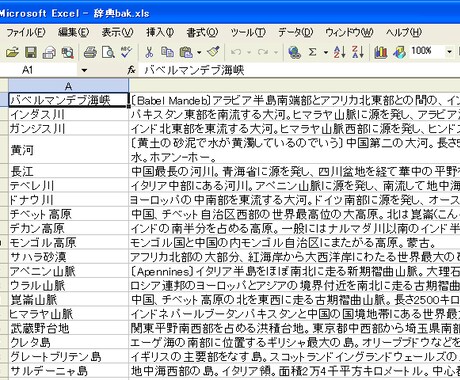
Task: Expand the Paste options arrow
Action: pos(199,52)
